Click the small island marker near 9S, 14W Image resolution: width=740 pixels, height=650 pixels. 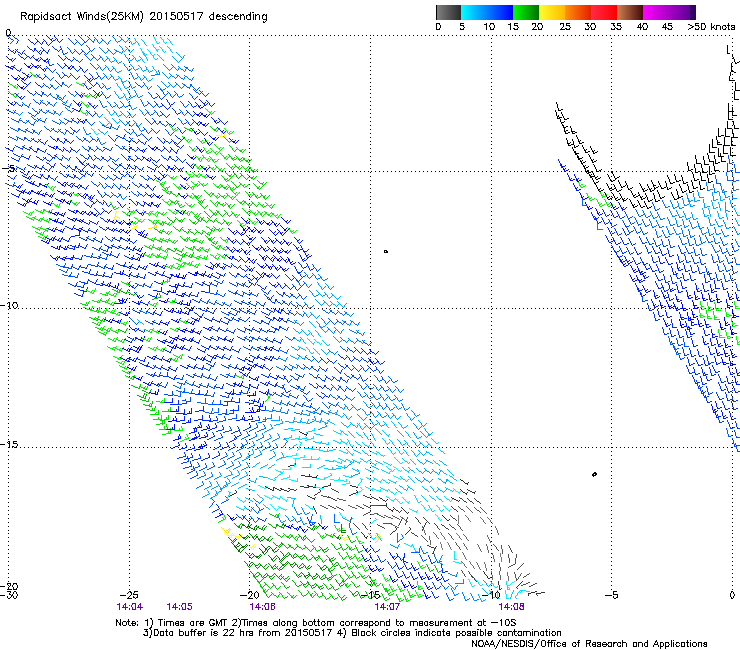386,252
